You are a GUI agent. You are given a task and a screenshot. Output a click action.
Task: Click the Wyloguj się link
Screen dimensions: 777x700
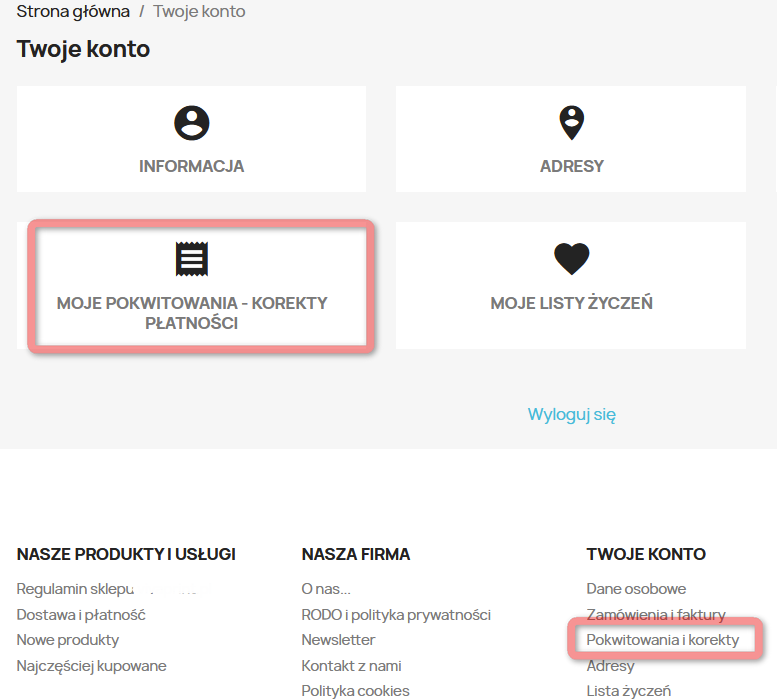pos(571,414)
